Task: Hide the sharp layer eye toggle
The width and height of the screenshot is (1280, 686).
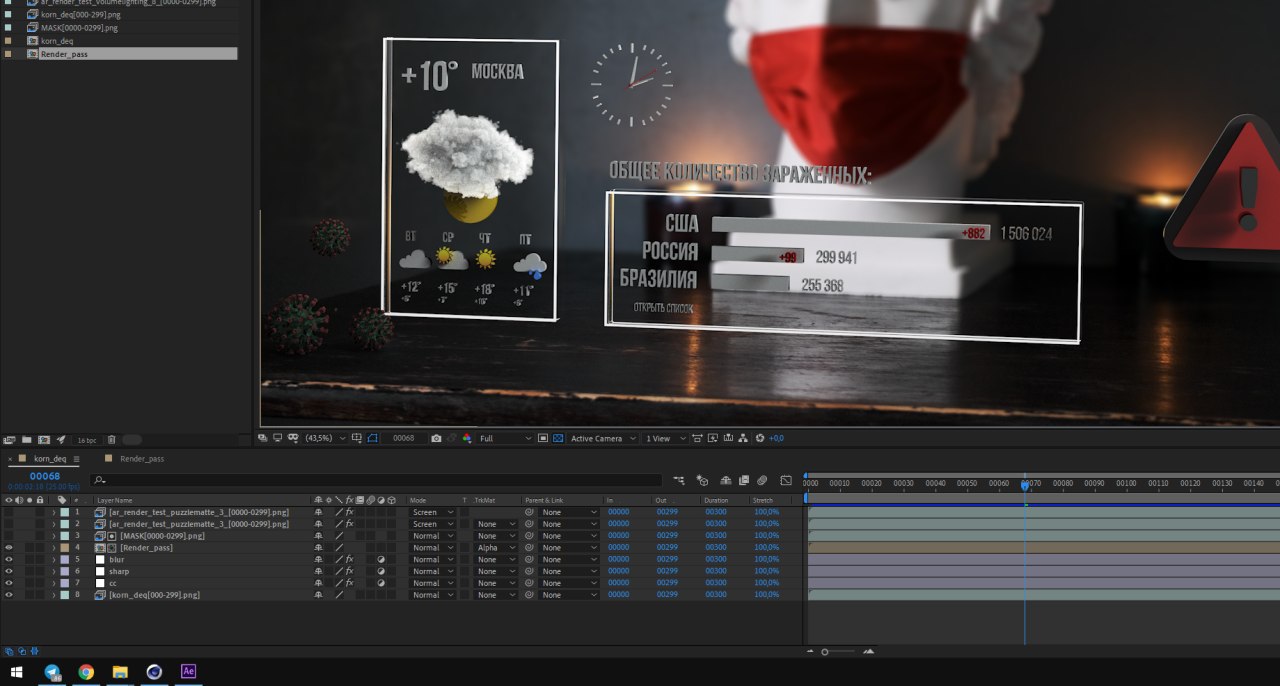Action: 9,572
